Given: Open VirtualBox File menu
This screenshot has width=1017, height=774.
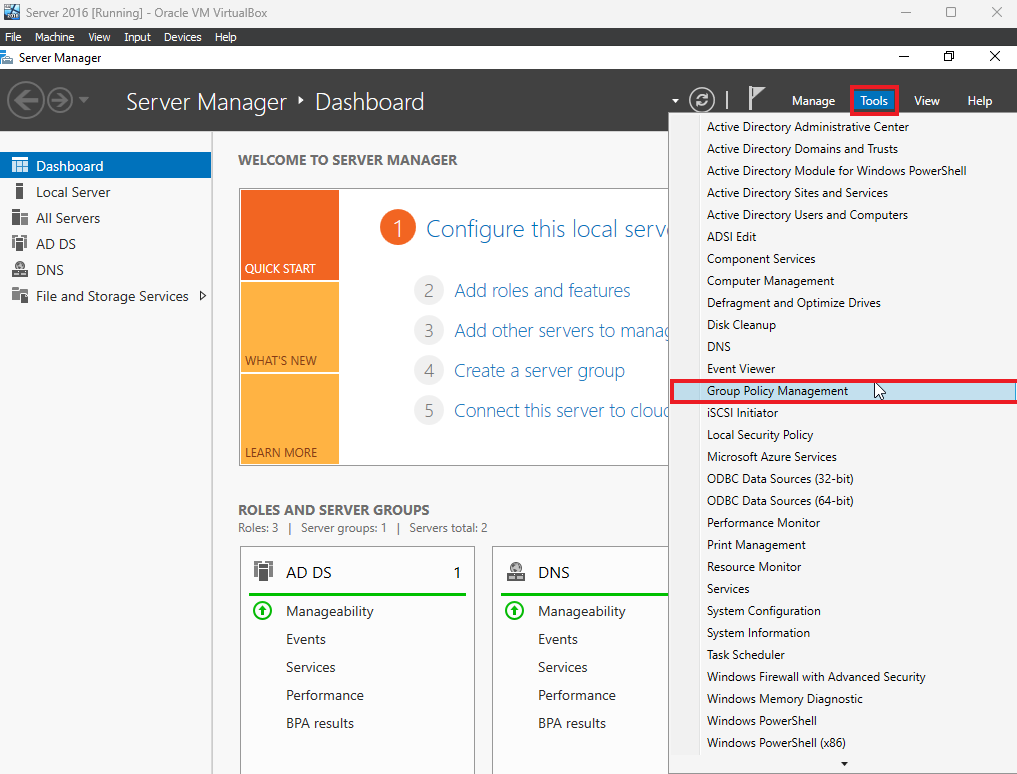Looking at the screenshot, I should click(14, 37).
